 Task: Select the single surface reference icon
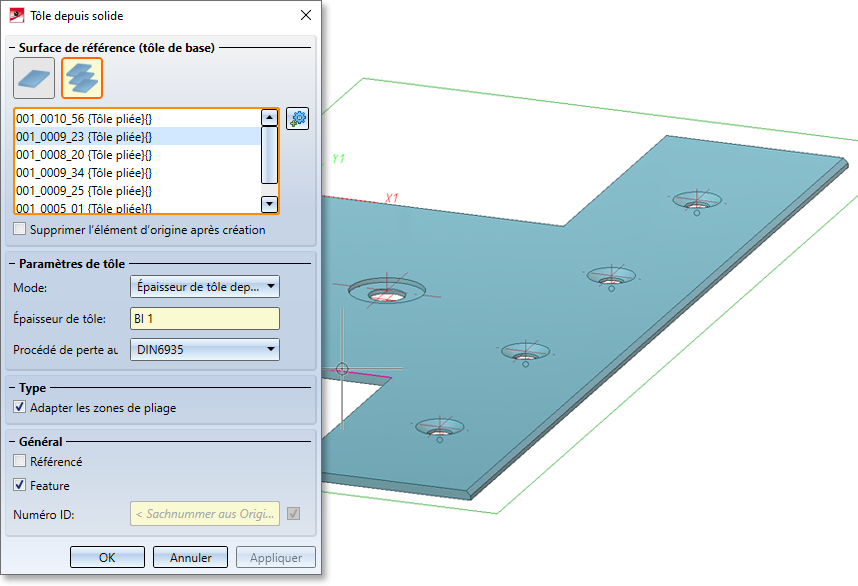34,78
